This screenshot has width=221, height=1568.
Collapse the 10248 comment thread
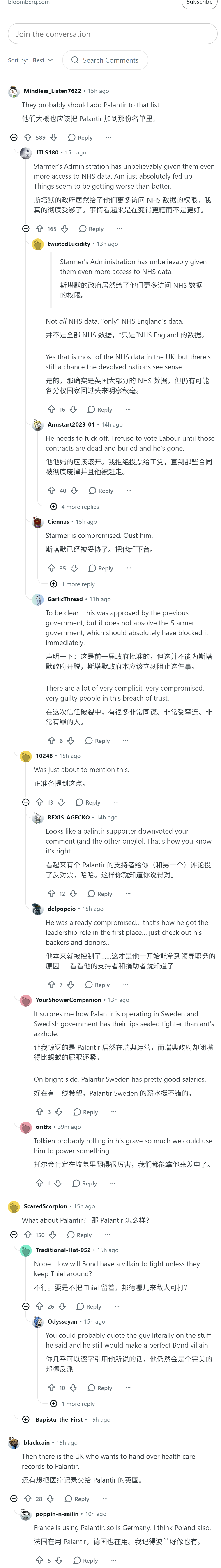click(x=25, y=802)
